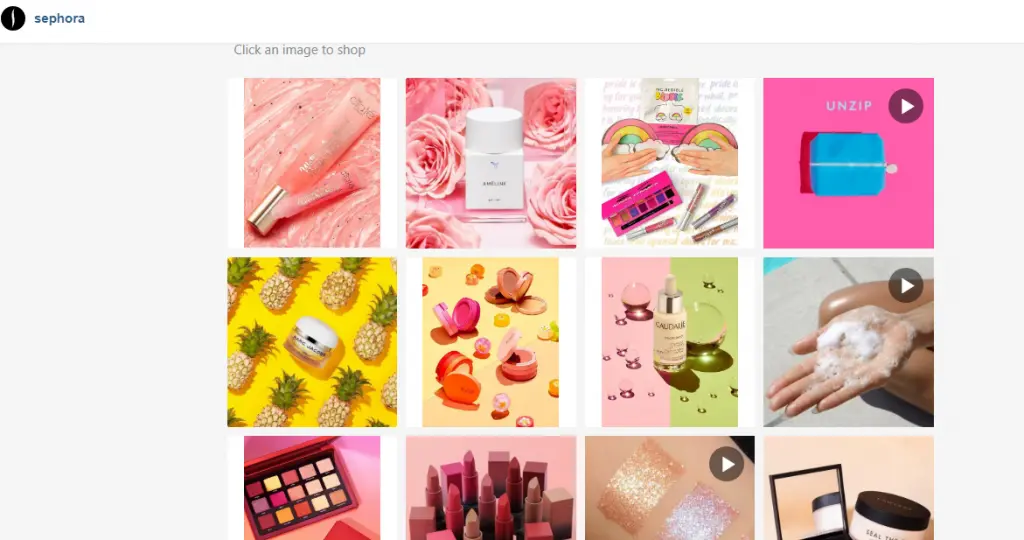This screenshot has height=540, width=1024.
Task: Play the foaming cleanser hands video
Action: point(906,285)
